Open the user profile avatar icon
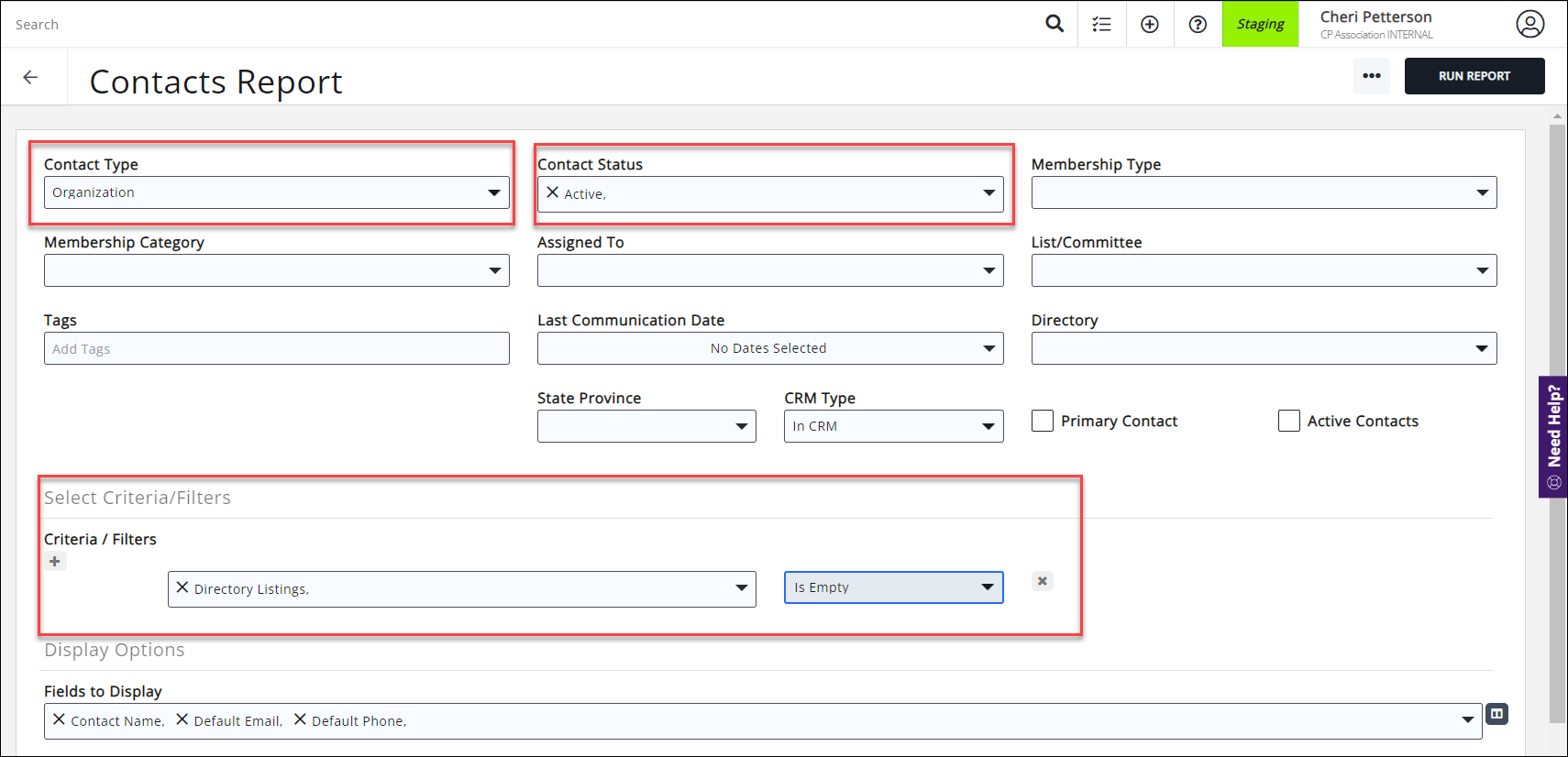 click(1529, 24)
